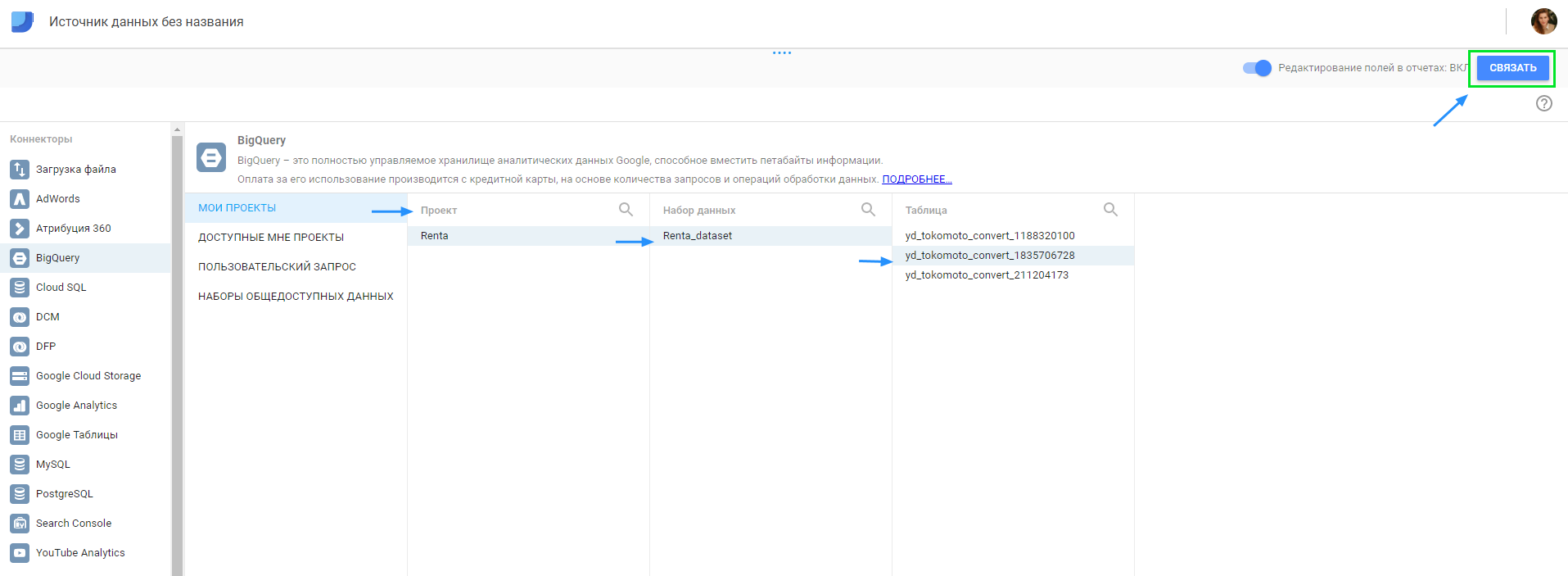Image resolution: width=1568 pixels, height=576 pixels.
Task: Choose the Google Analytics label
Action: 77,406
